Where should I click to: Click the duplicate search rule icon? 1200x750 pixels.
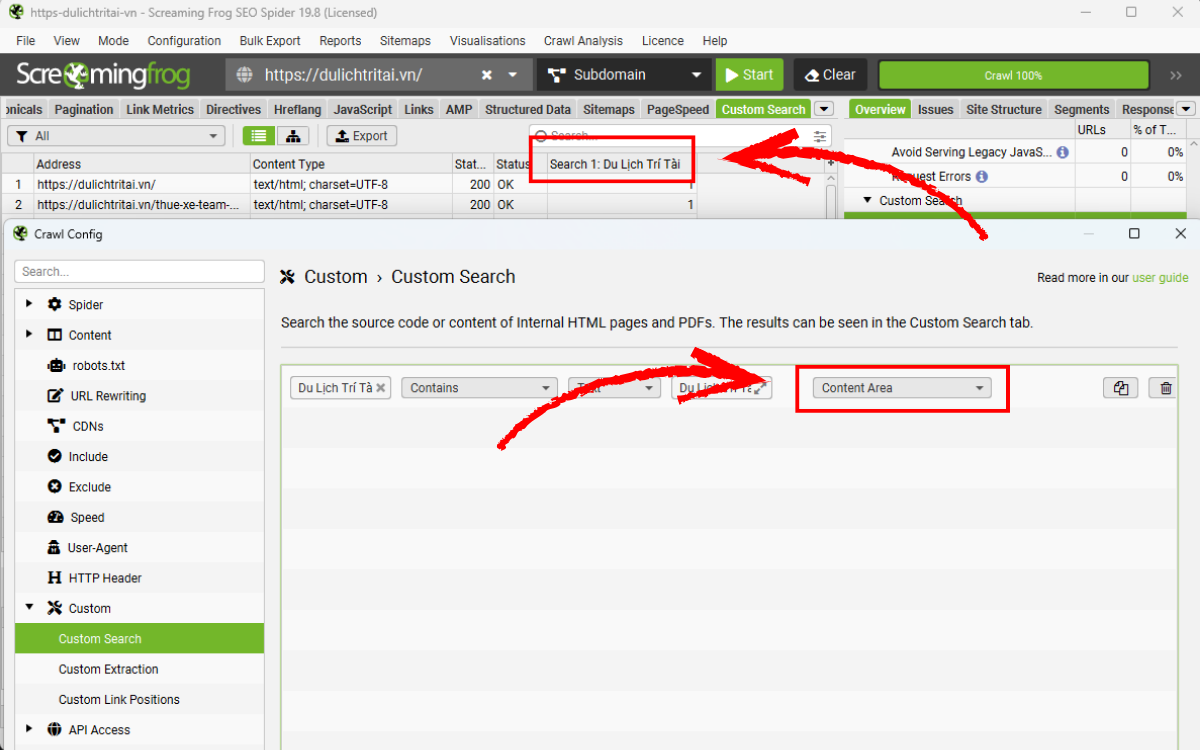point(1120,388)
